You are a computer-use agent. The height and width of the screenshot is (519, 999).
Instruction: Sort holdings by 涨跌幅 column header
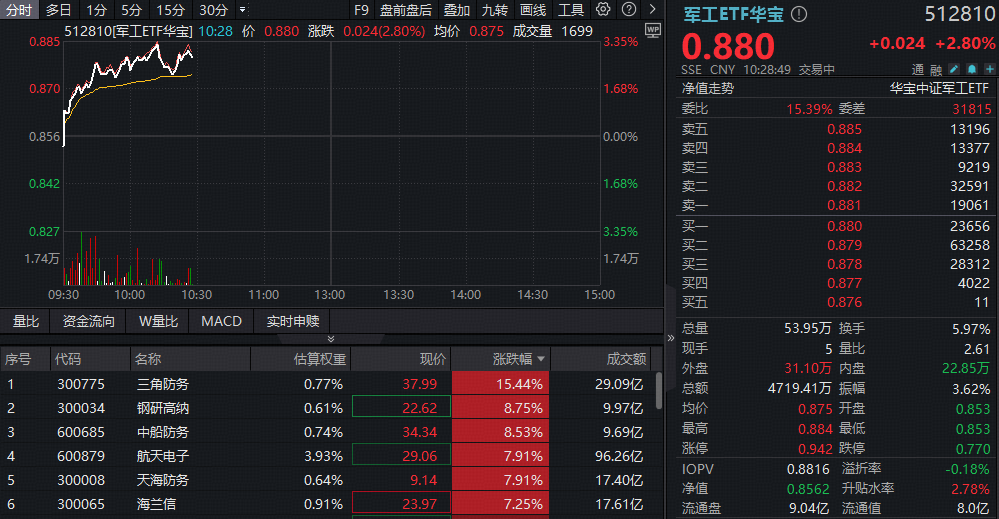[517, 359]
